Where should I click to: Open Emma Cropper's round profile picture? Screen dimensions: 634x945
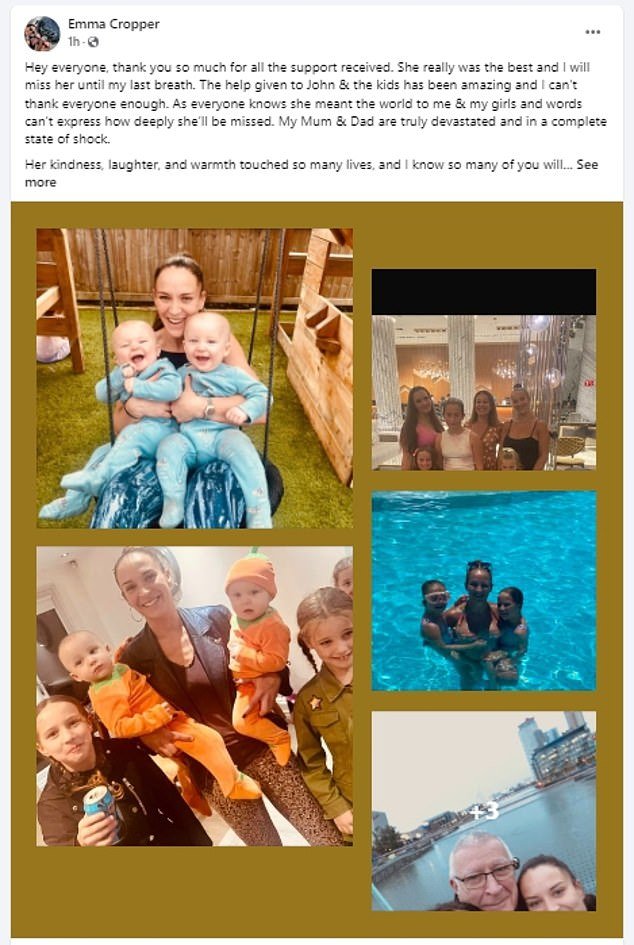(x=42, y=33)
